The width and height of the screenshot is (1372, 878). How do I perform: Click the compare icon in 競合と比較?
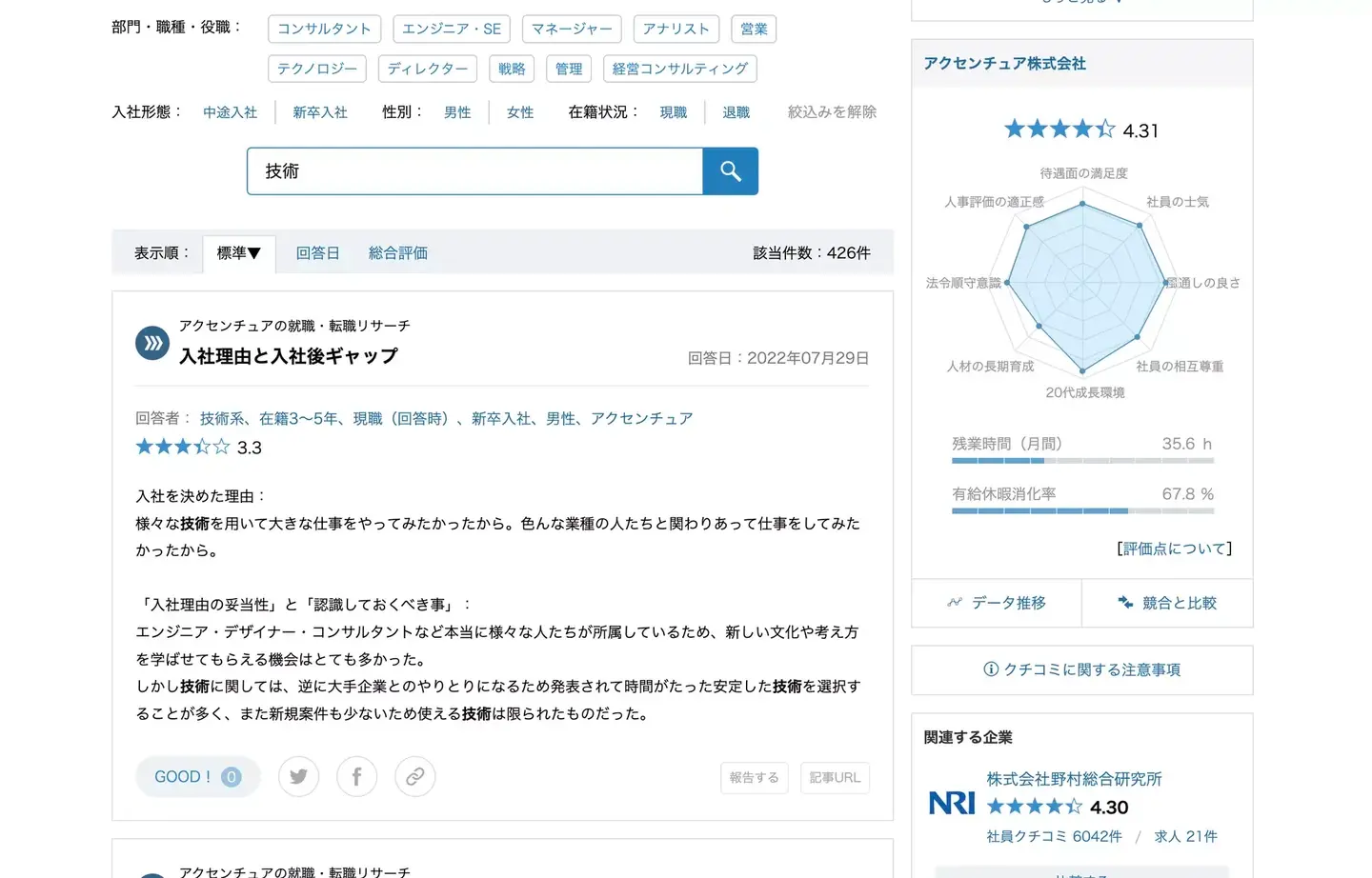pyautogui.click(x=1125, y=603)
